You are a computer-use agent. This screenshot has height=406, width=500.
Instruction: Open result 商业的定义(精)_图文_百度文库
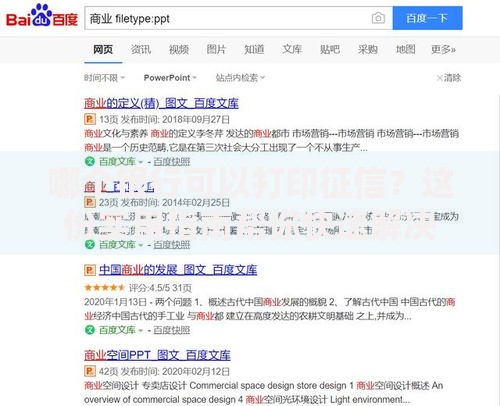(x=161, y=103)
